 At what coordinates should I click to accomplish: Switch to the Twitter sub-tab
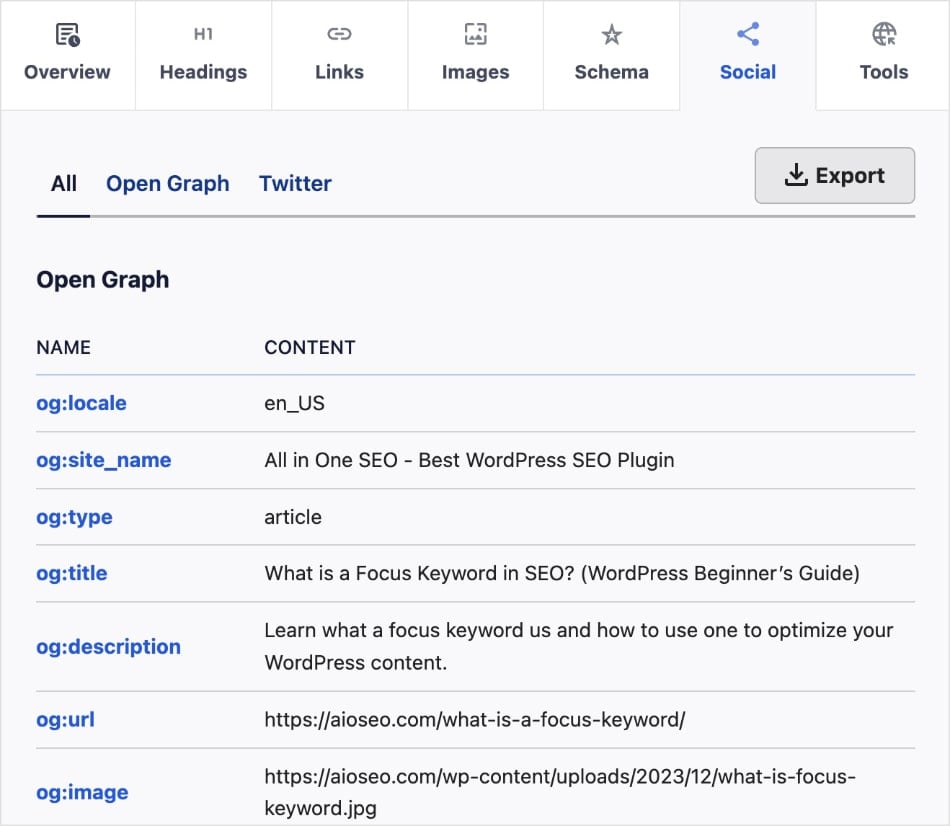point(295,184)
